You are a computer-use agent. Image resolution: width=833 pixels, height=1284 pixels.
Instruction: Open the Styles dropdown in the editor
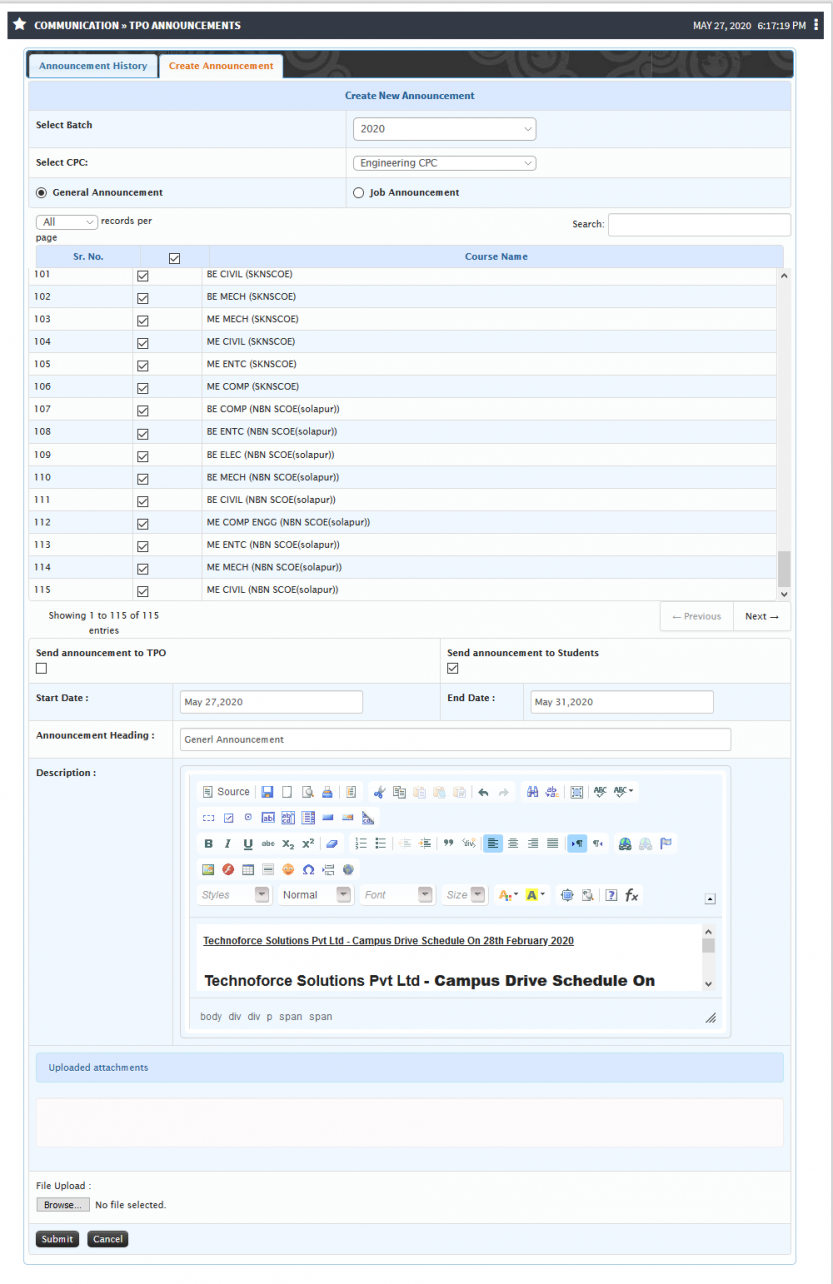tap(233, 895)
